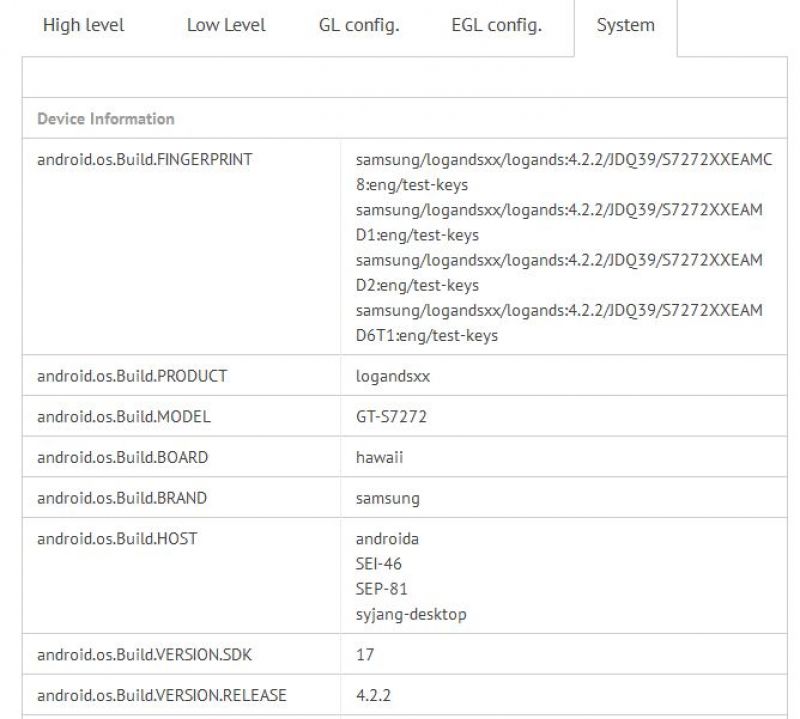Select the android.os.Build.FINGERPRINT label

pyautogui.click(x=145, y=159)
